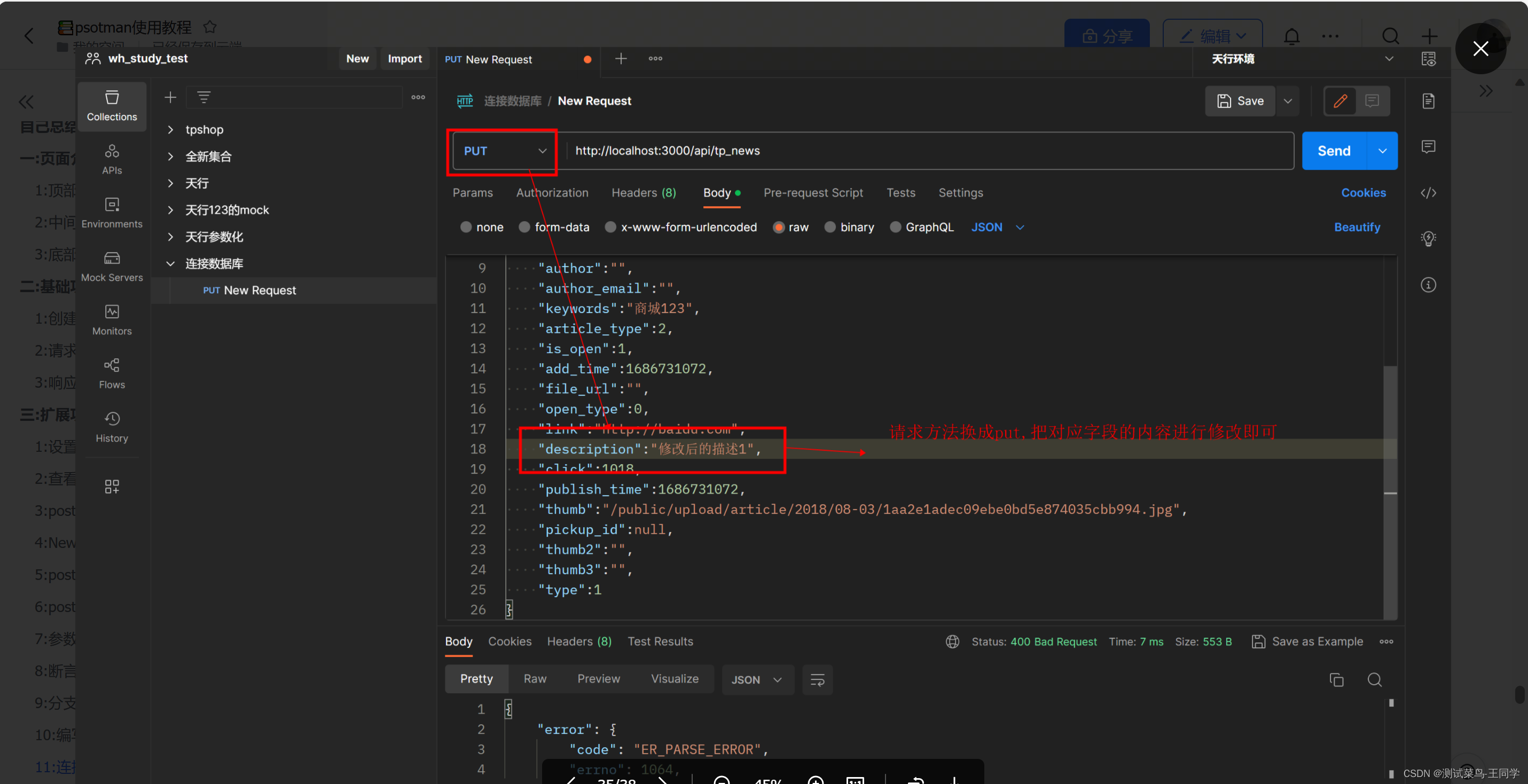Click the pencil edit mode icon
Viewport: 1528px width, 784px height.
1340,101
